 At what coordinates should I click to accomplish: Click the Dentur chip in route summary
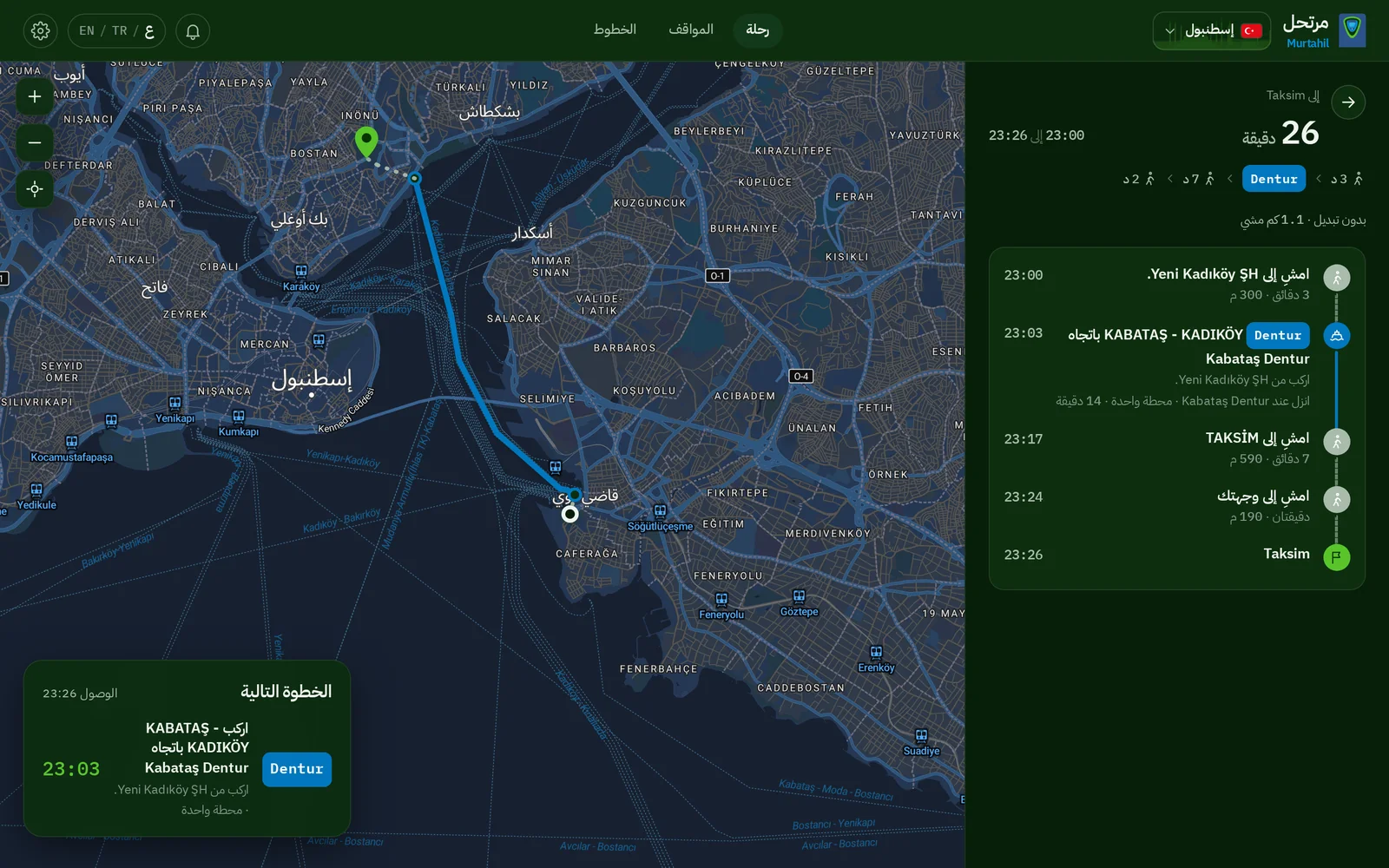[1274, 179]
